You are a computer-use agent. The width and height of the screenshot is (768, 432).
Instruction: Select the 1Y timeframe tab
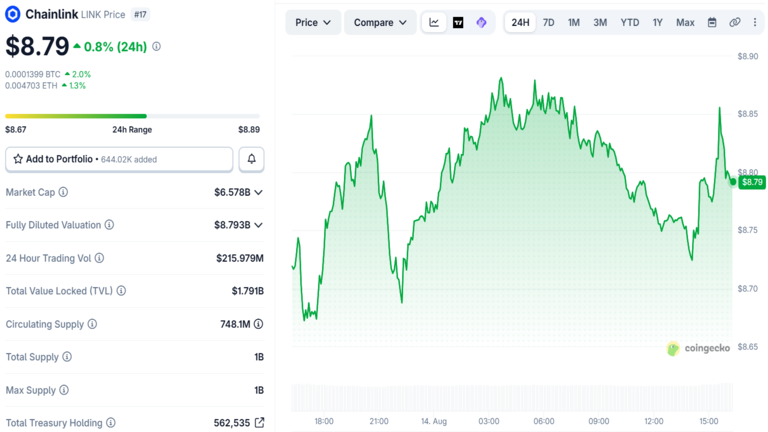pyautogui.click(x=657, y=23)
